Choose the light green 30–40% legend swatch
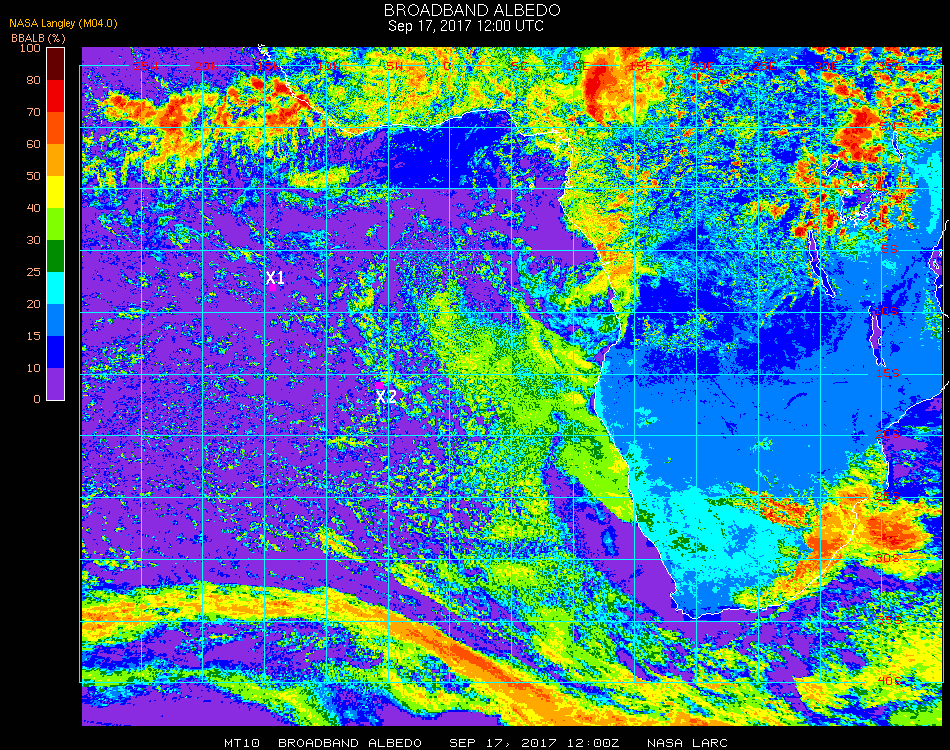 pyautogui.click(x=55, y=224)
